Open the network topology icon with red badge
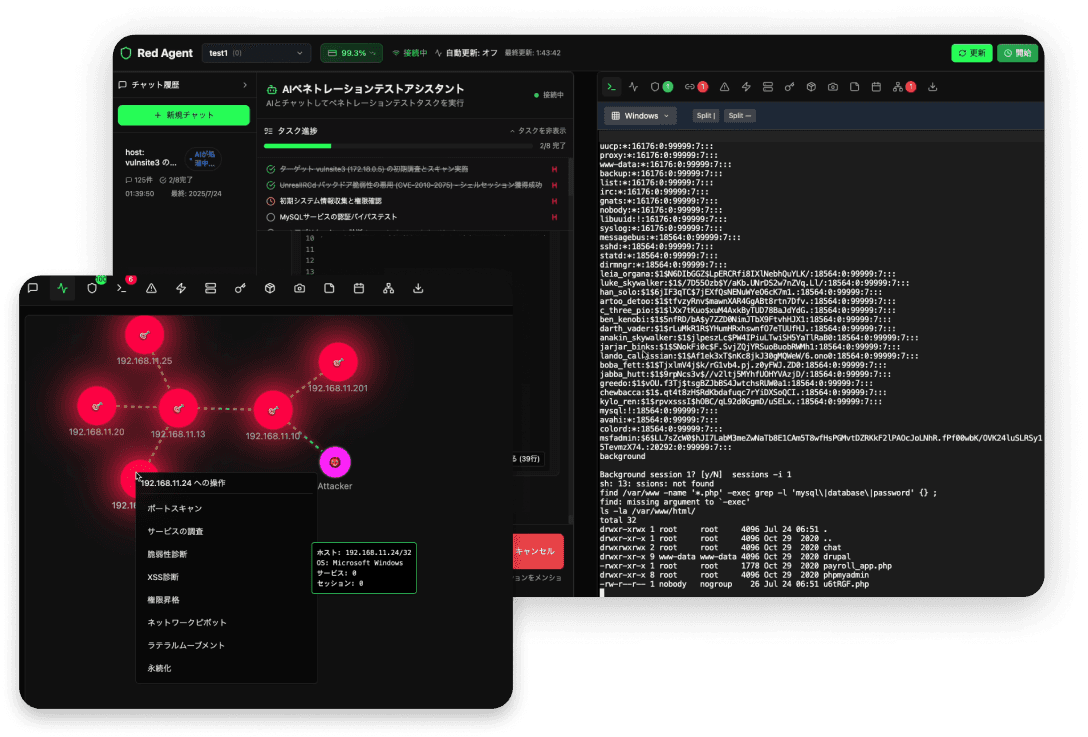The width and height of the screenshot is (1088, 737). pyautogui.click(x=898, y=87)
